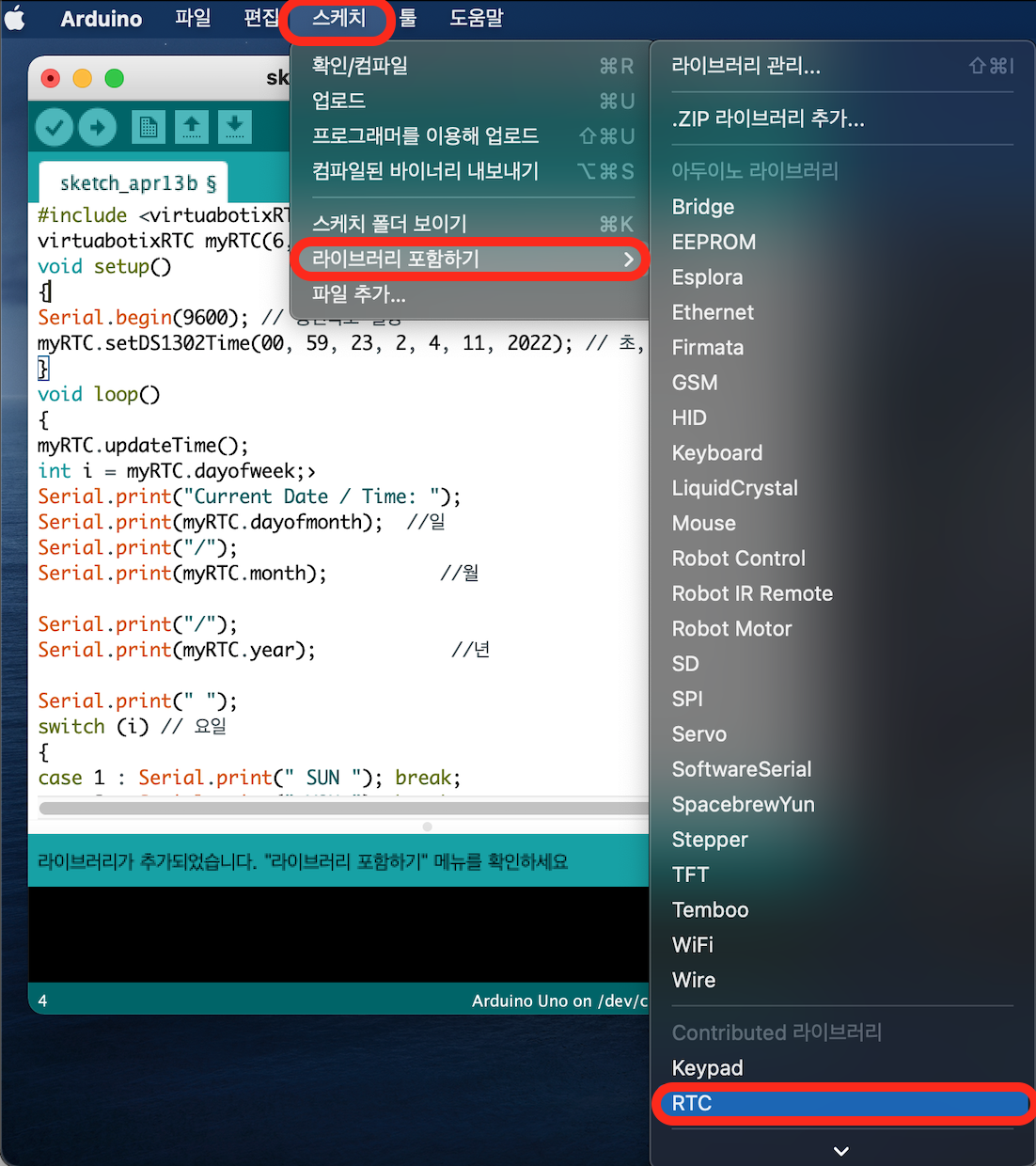
Task: Open the 도움말 menu
Action: pyautogui.click(x=476, y=19)
